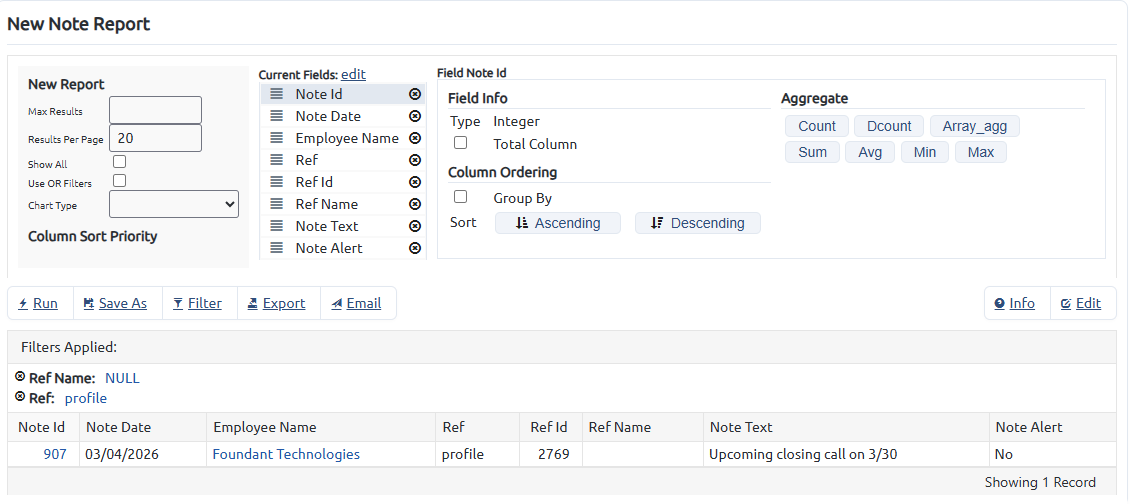Apply the Dcount aggregate
This screenshot has height=504, width=1130.
click(889, 126)
